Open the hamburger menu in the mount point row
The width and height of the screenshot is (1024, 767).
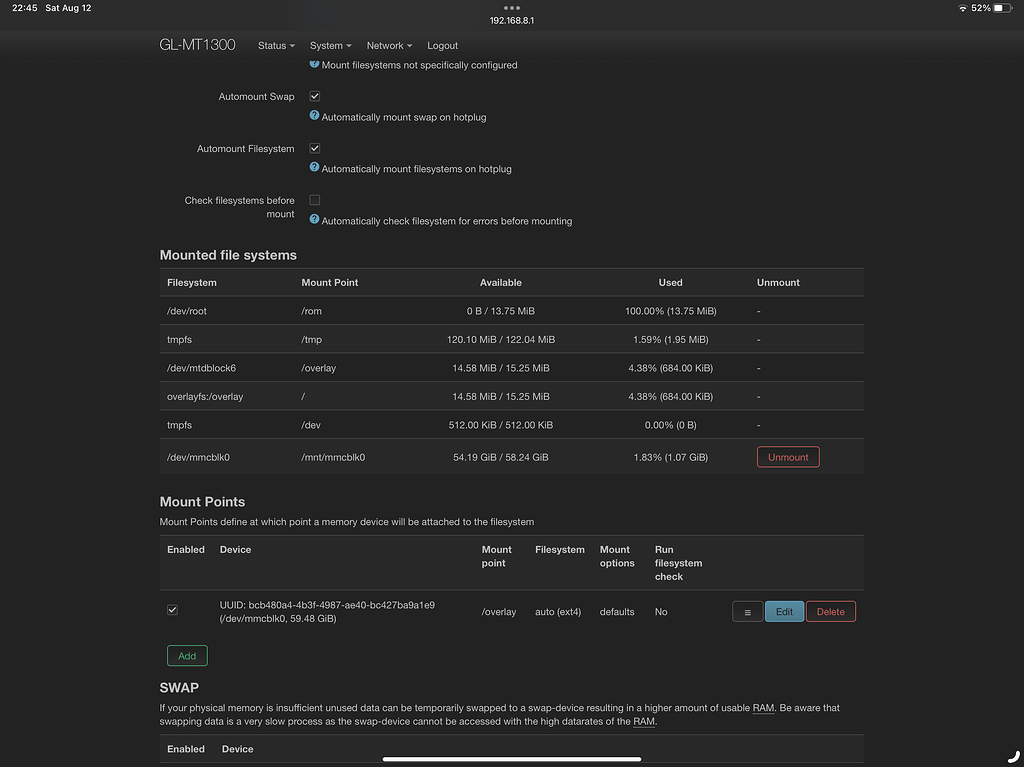[x=747, y=611]
